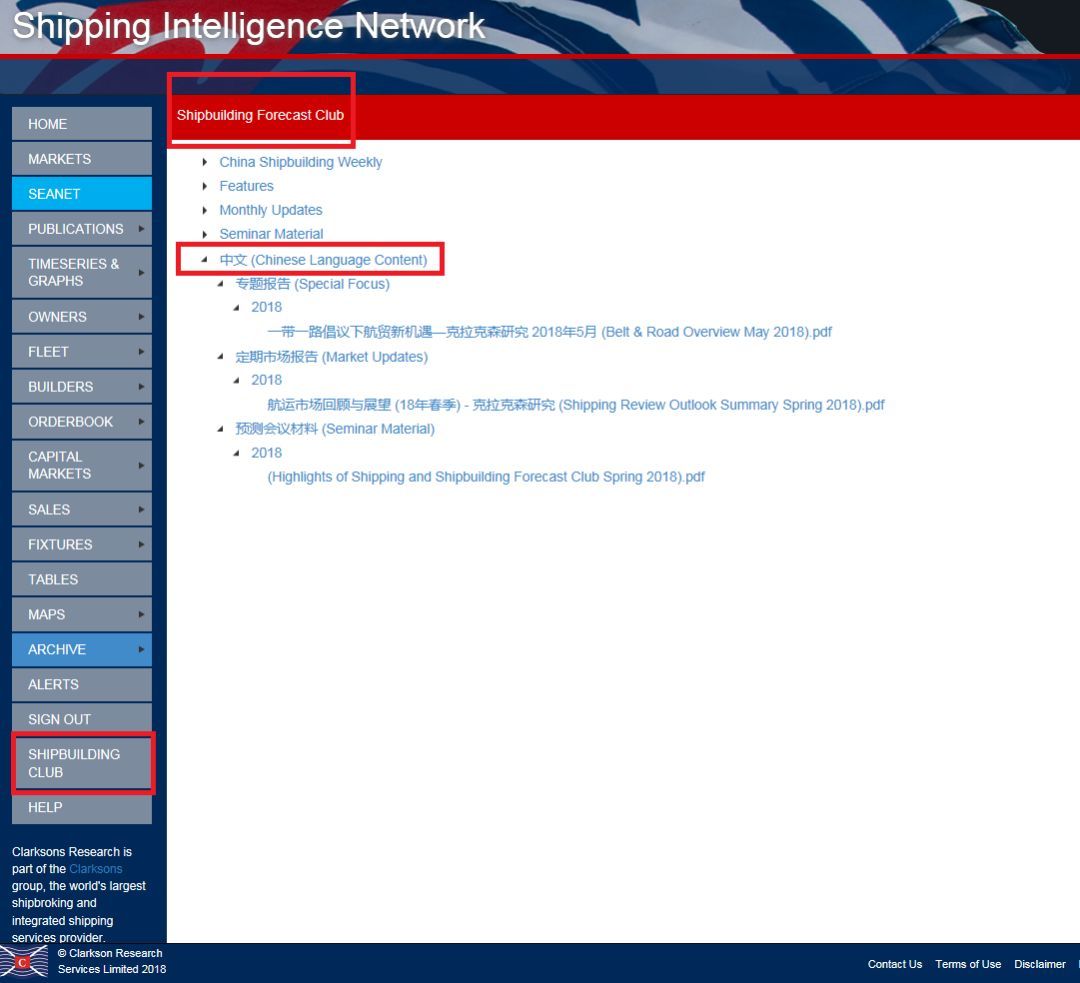Screen dimensions: 1080x983
Task: Click the PUBLICATIONS submenu arrow
Action: coord(141,229)
